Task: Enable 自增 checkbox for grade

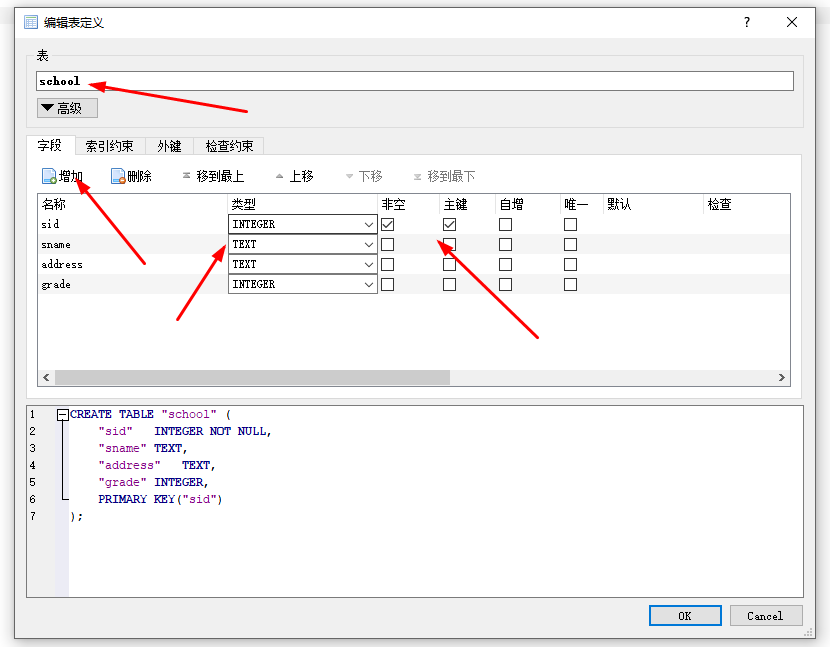Action: 506,284
